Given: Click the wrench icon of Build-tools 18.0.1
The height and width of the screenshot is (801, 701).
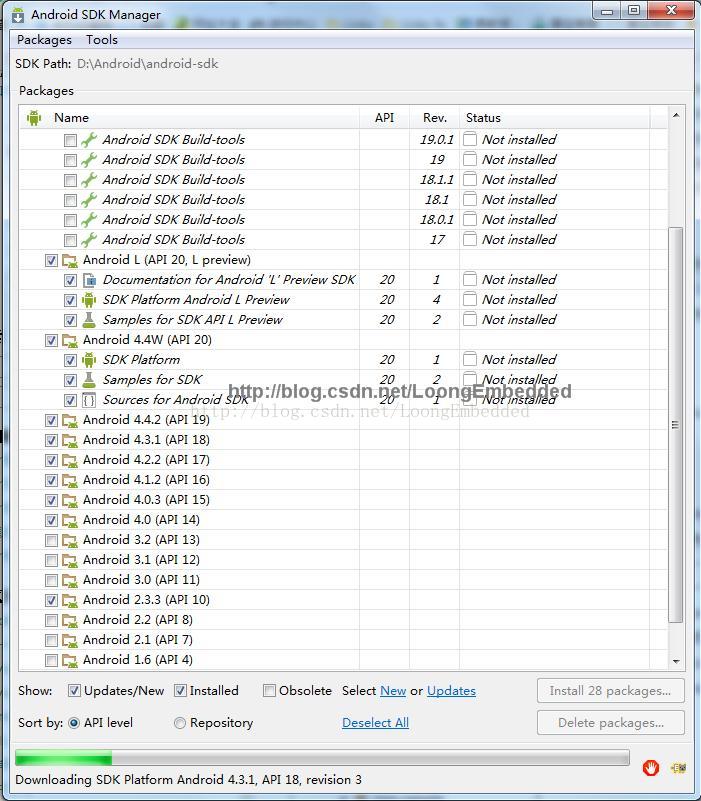Looking at the screenshot, I should coord(89,220).
